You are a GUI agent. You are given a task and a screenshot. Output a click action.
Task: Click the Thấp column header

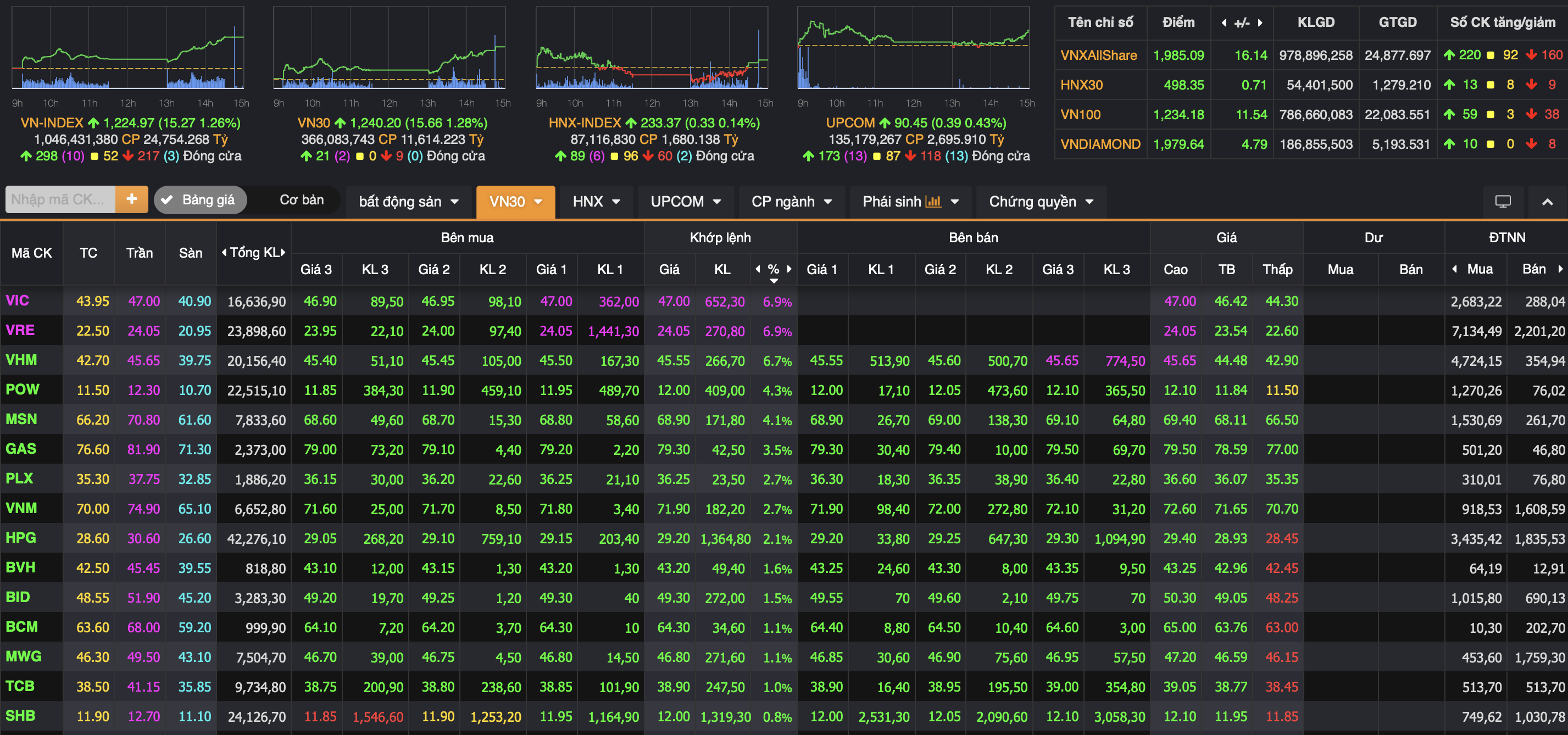(x=1277, y=270)
